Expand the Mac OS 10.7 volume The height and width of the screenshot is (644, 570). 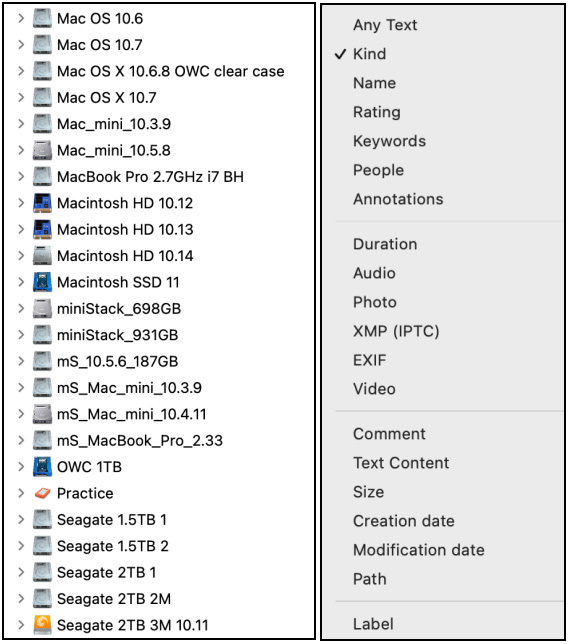tap(21, 45)
